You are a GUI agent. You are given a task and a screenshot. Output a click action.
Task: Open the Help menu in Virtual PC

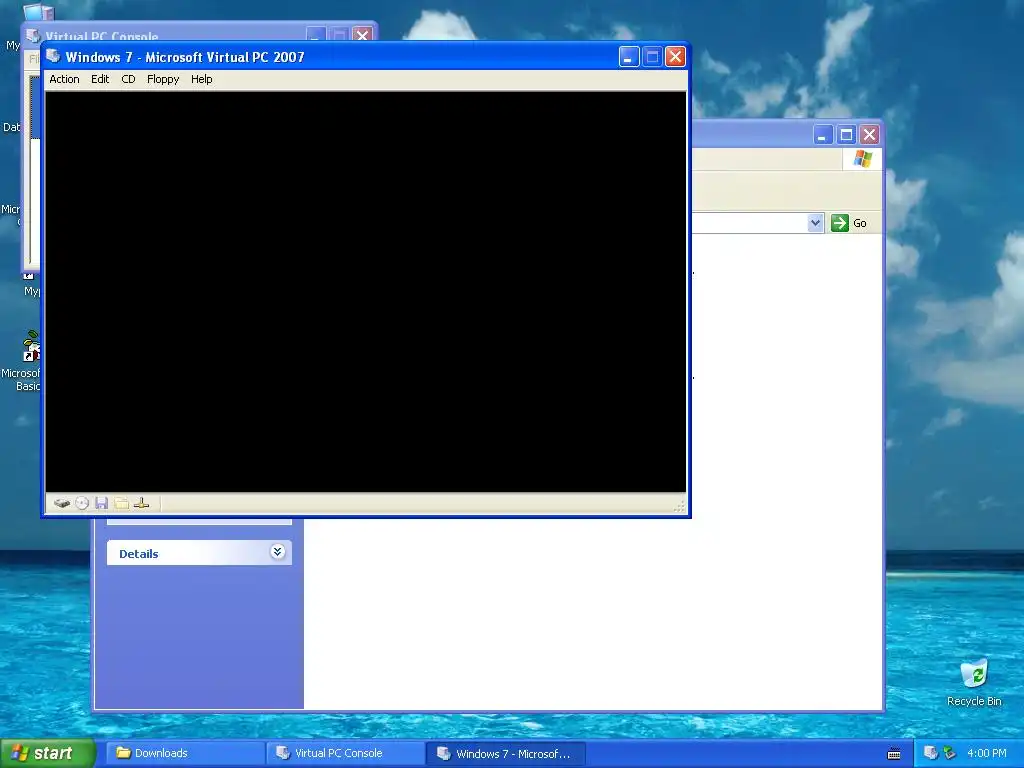(201, 79)
